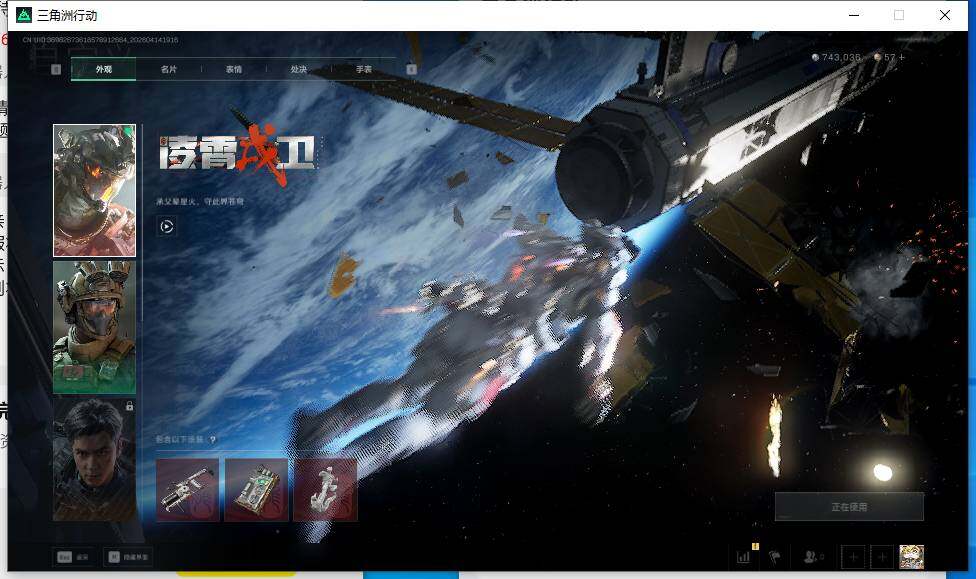The image size is (976, 579).
Task: Open the signal stats bar icon
Action: (744, 557)
